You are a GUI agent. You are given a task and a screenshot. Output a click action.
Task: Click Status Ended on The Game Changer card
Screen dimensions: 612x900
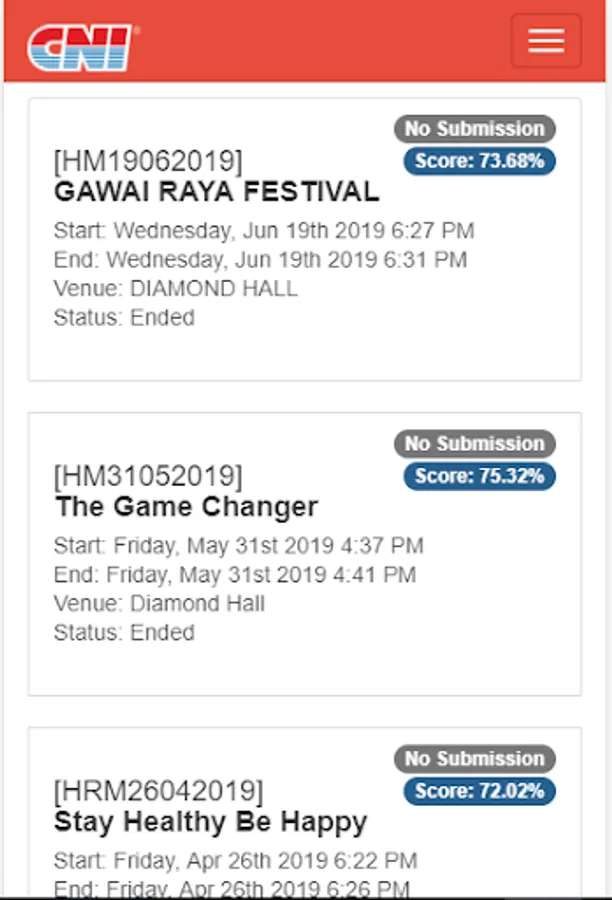pyautogui.click(x=124, y=633)
